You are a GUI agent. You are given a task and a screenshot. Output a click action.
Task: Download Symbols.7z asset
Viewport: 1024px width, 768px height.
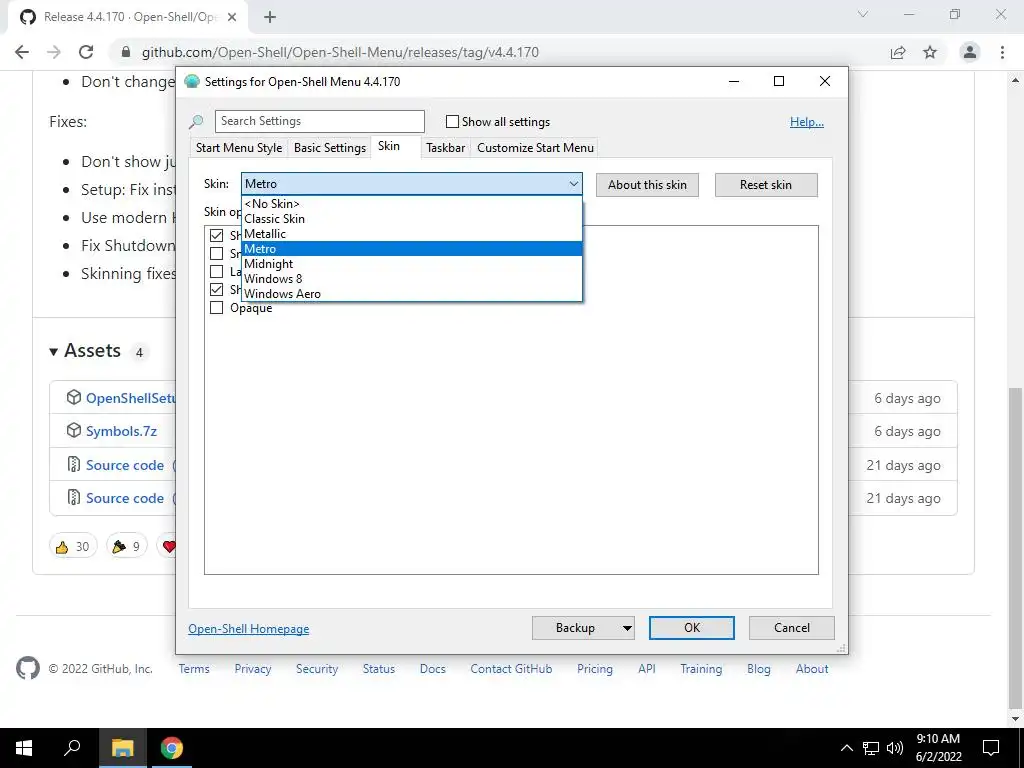(121, 431)
